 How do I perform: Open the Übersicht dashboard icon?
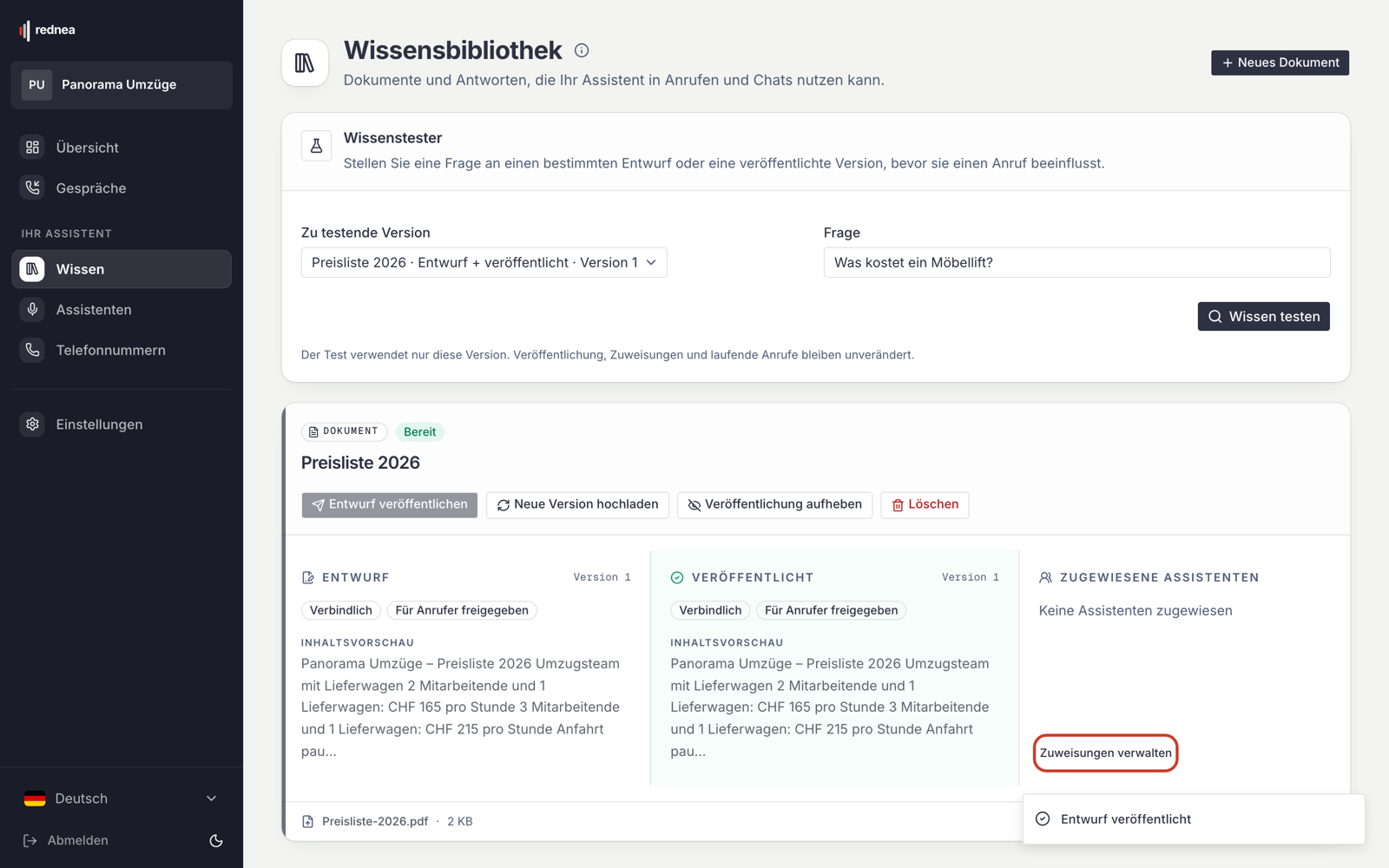[x=32, y=148]
